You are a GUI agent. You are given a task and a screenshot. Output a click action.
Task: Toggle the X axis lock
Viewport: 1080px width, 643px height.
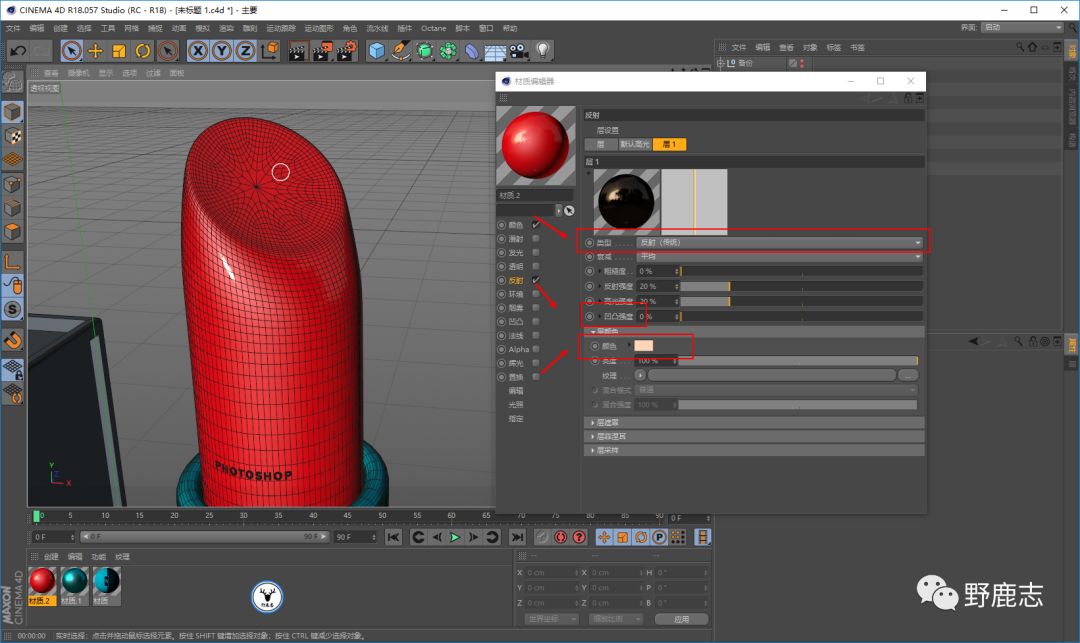[198, 50]
